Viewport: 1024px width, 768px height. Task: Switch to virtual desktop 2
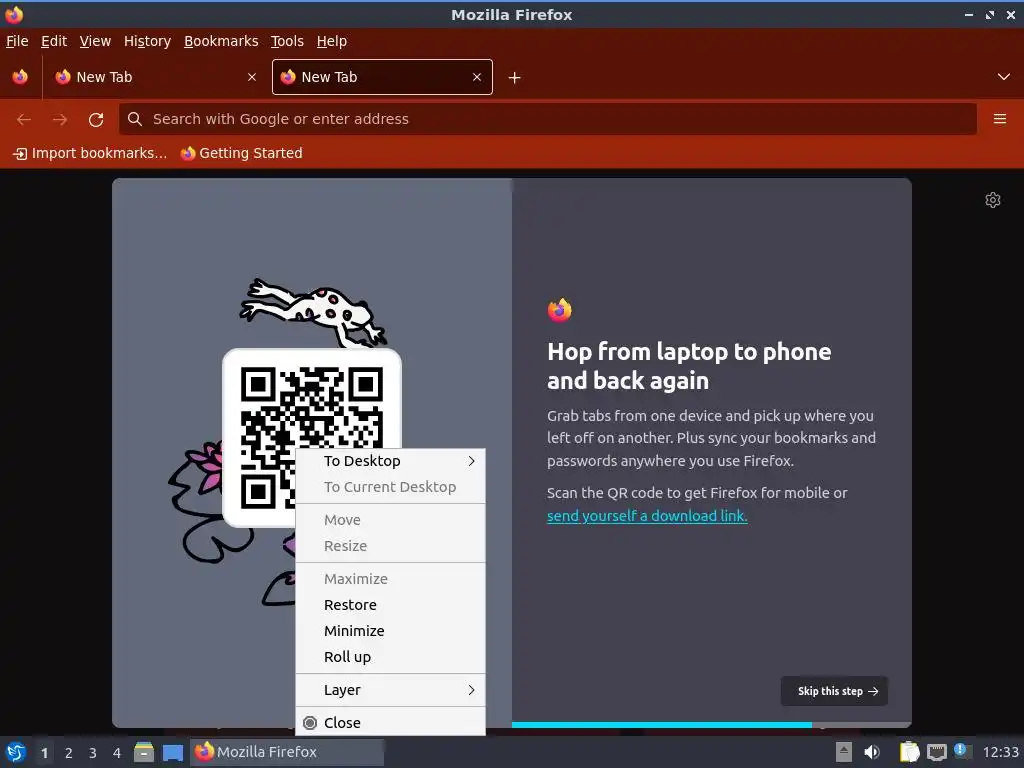click(69, 753)
